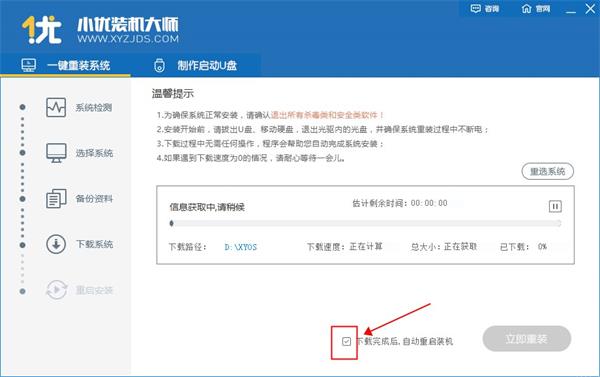This screenshot has width=600, height=377.
Task: Click the 下载速度 正在计算 text
Action: (345, 246)
